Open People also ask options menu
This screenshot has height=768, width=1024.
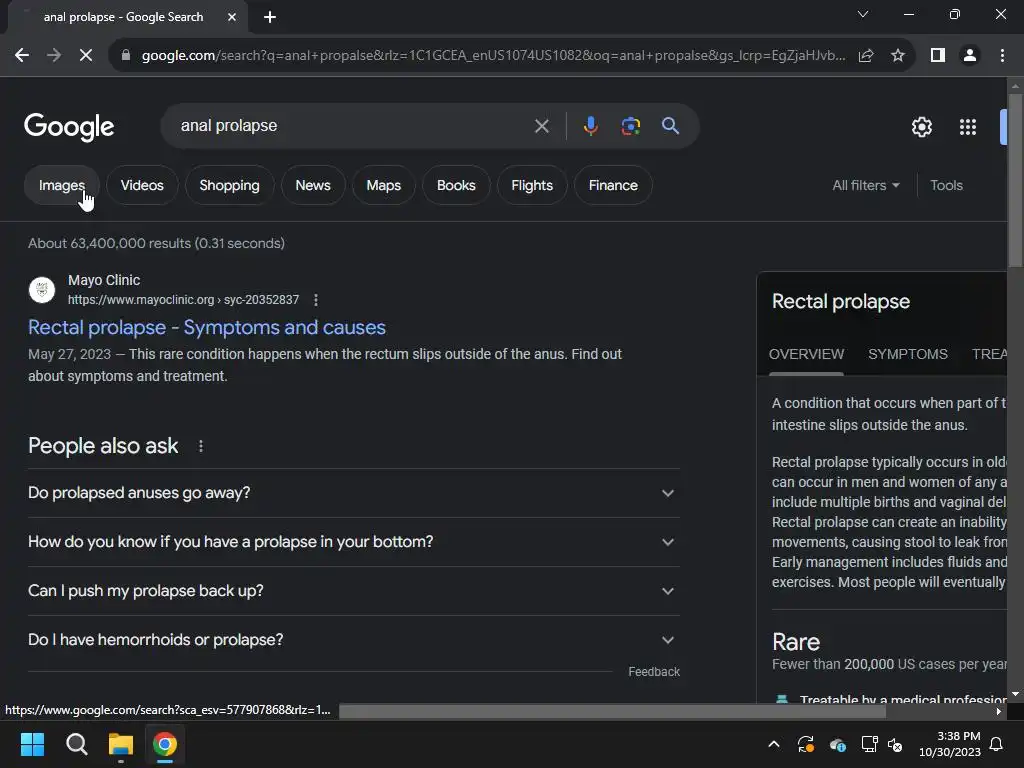(200, 446)
